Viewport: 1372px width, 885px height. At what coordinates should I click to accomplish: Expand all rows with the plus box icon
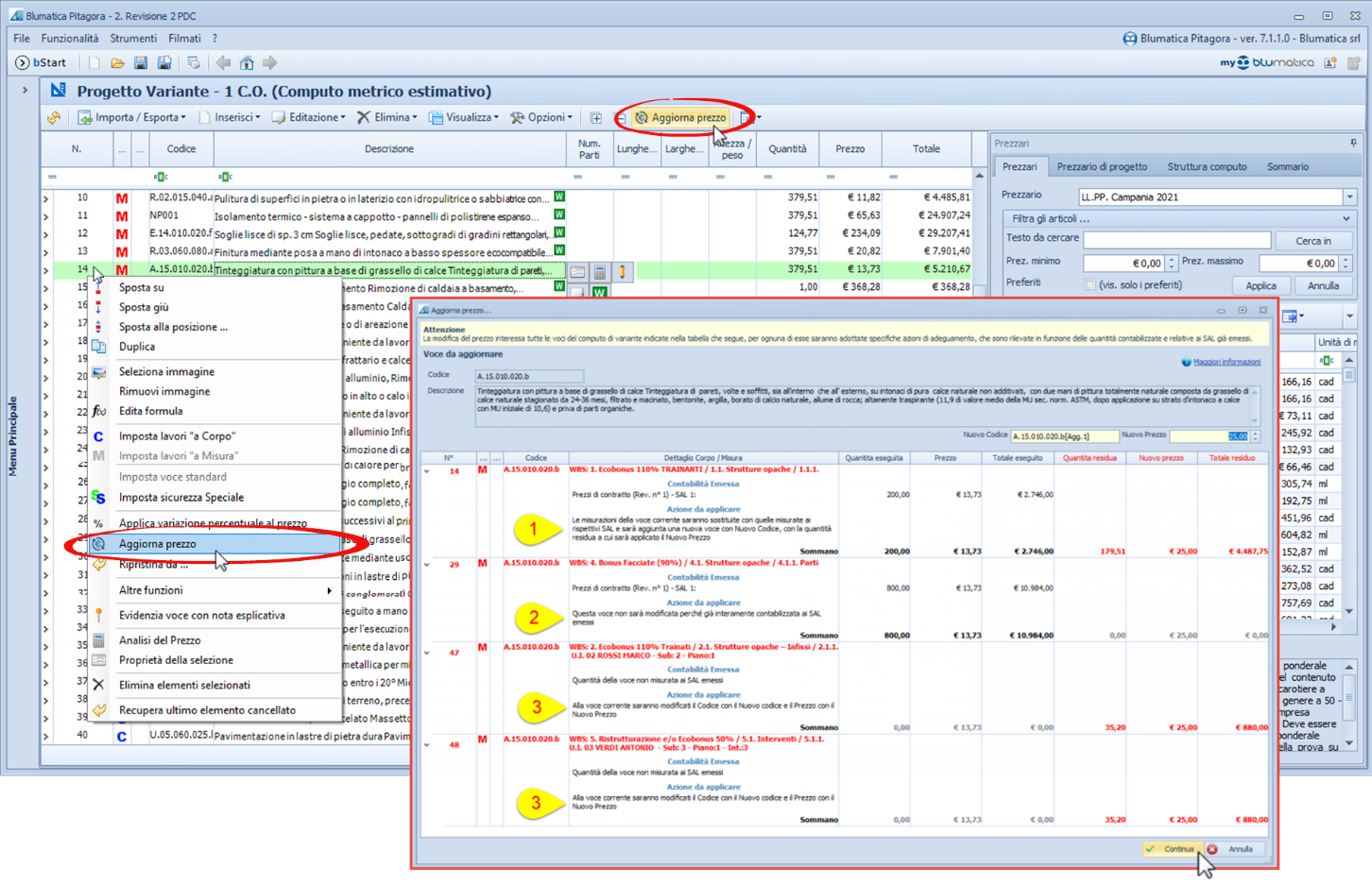coord(596,118)
